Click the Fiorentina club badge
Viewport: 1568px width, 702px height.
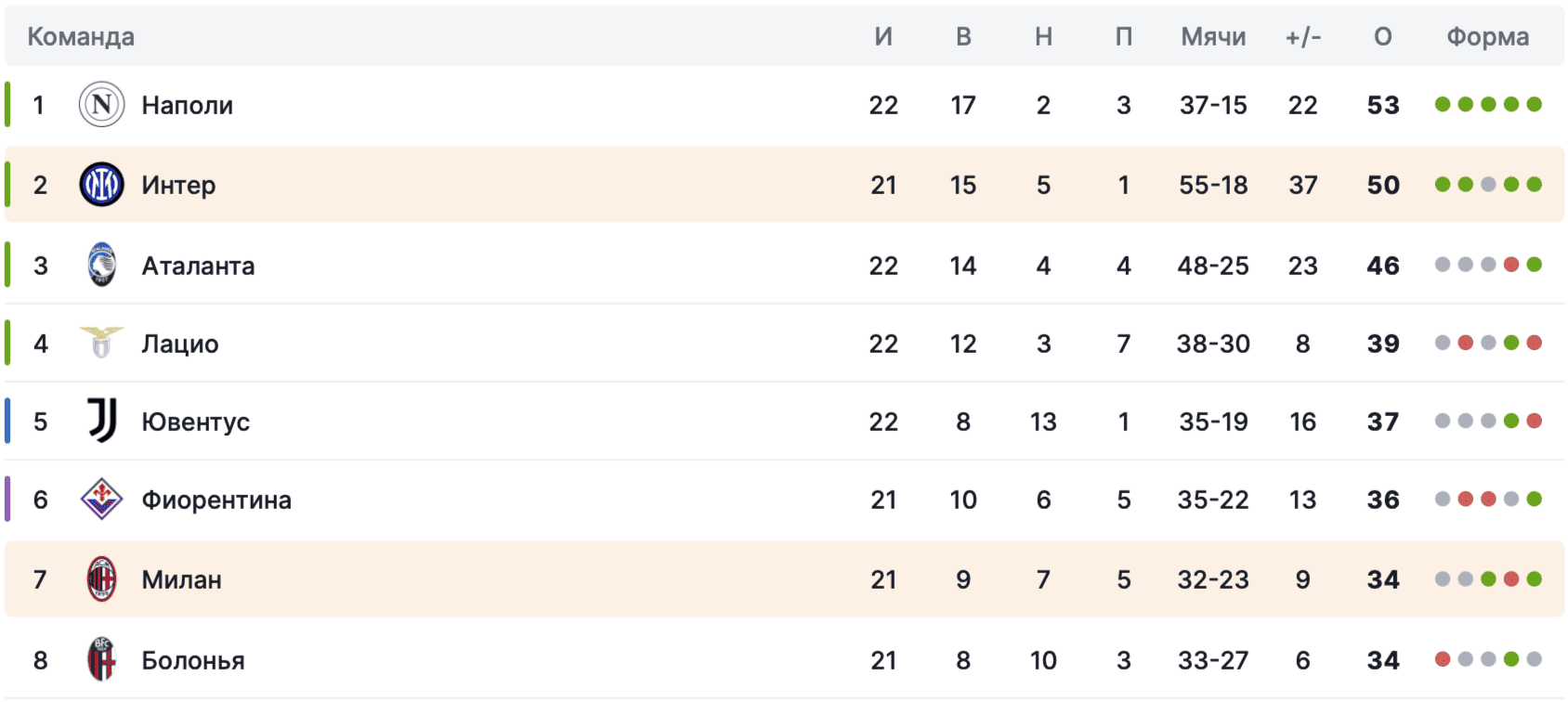102,500
